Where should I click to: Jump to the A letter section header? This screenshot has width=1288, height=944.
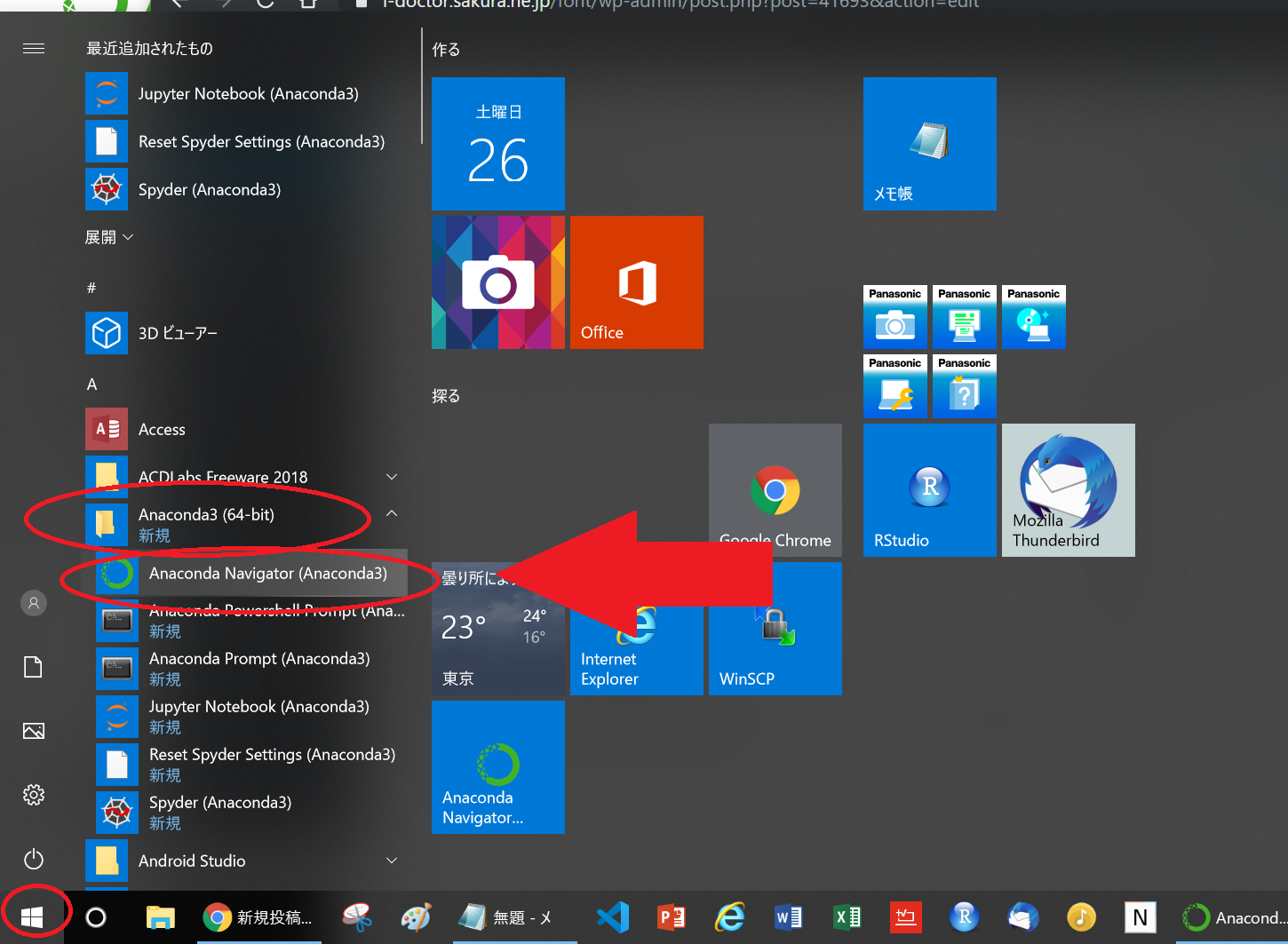[x=91, y=384]
